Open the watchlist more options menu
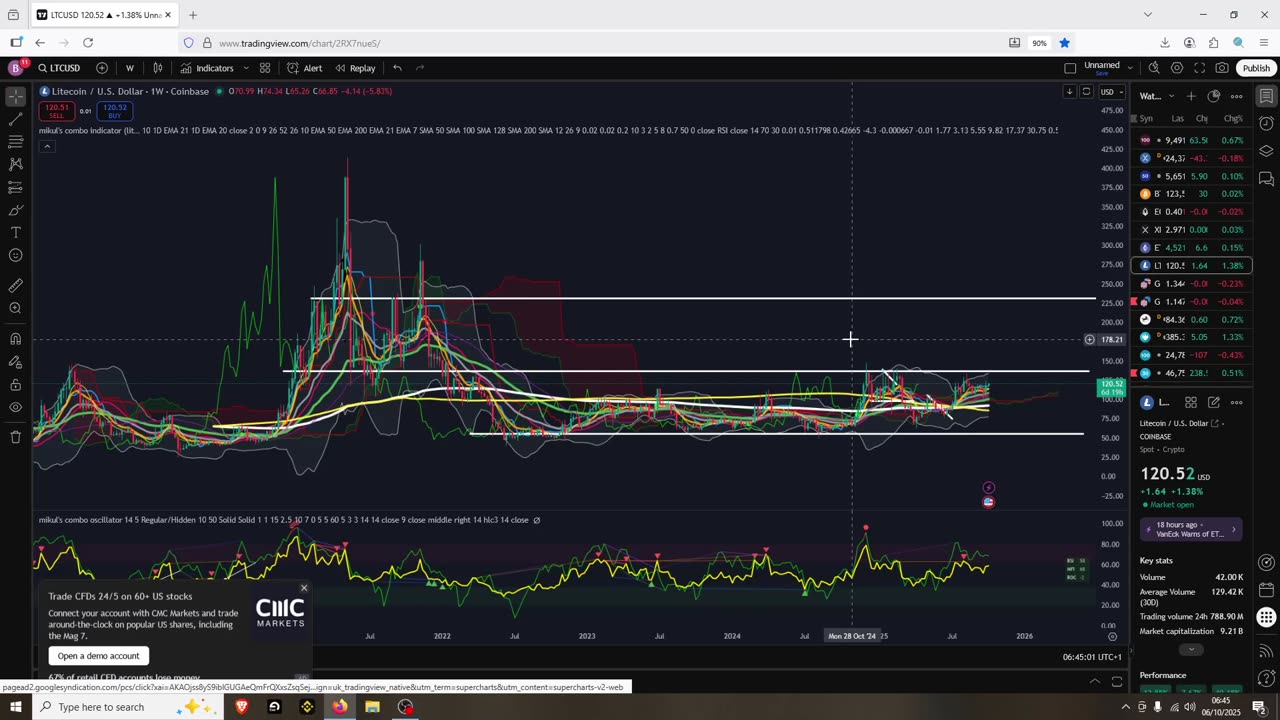 [x=1237, y=96]
